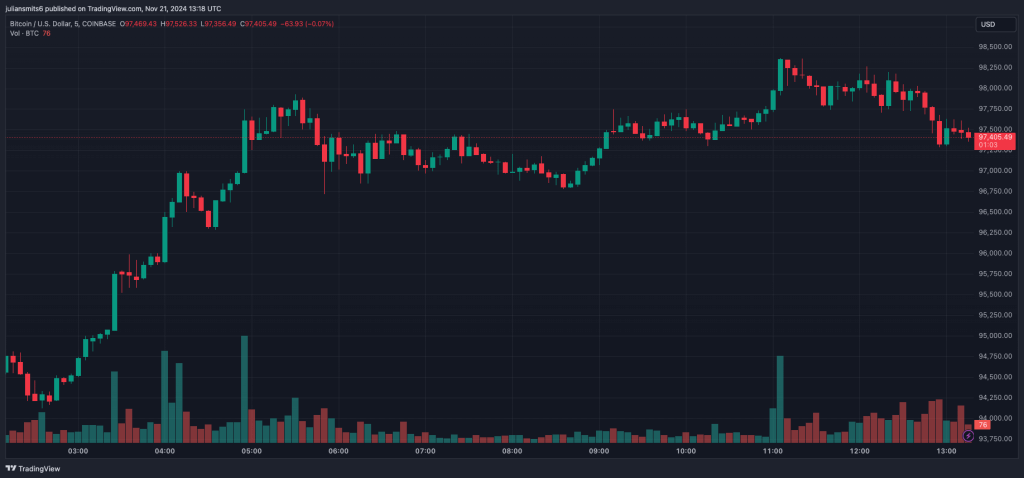Image resolution: width=1024 pixels, height=478 pixels.
Task: Click the 11:00 time axis label
Action: (x=773, y=451)
